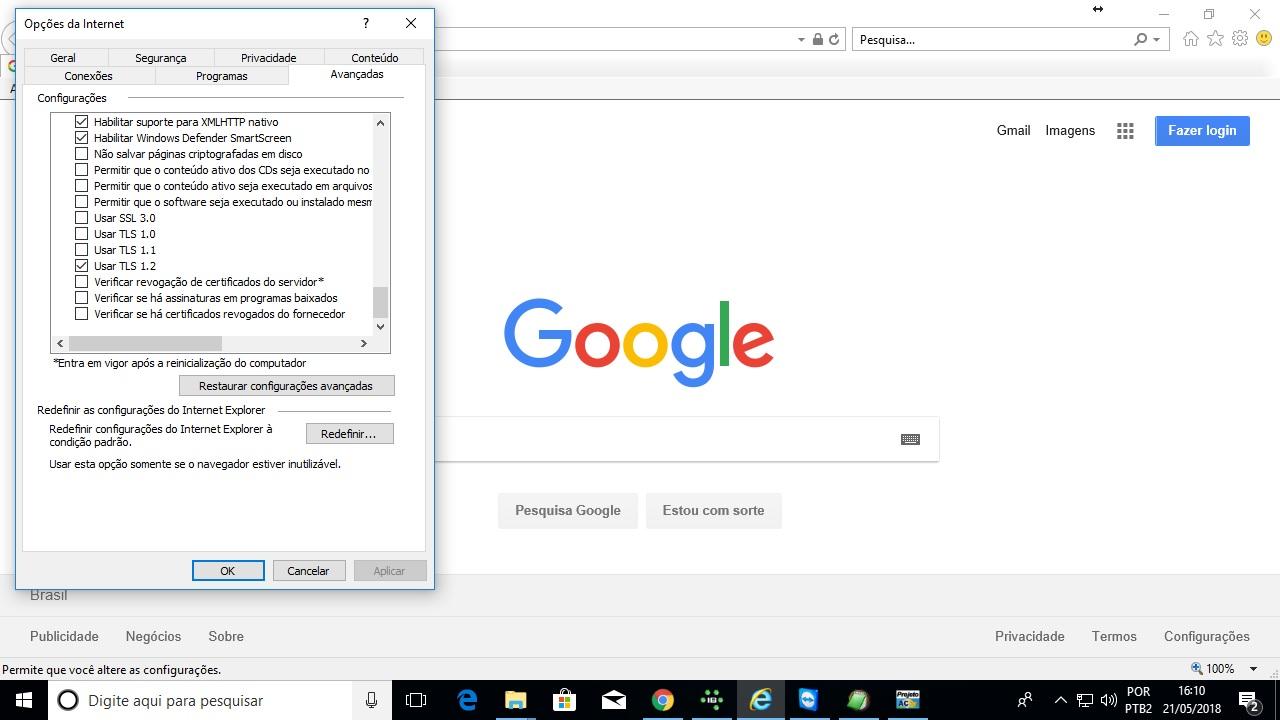The width and height of the screenshot is (1280, 720).
Task: Open the favorites star icon
Action: tap(1215, 39)
